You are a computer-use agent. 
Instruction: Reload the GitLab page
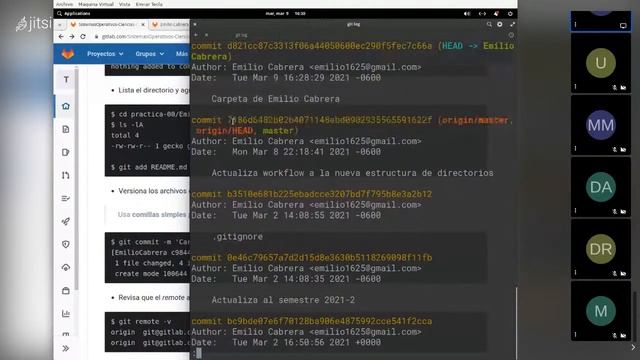[x=83, y=36]
